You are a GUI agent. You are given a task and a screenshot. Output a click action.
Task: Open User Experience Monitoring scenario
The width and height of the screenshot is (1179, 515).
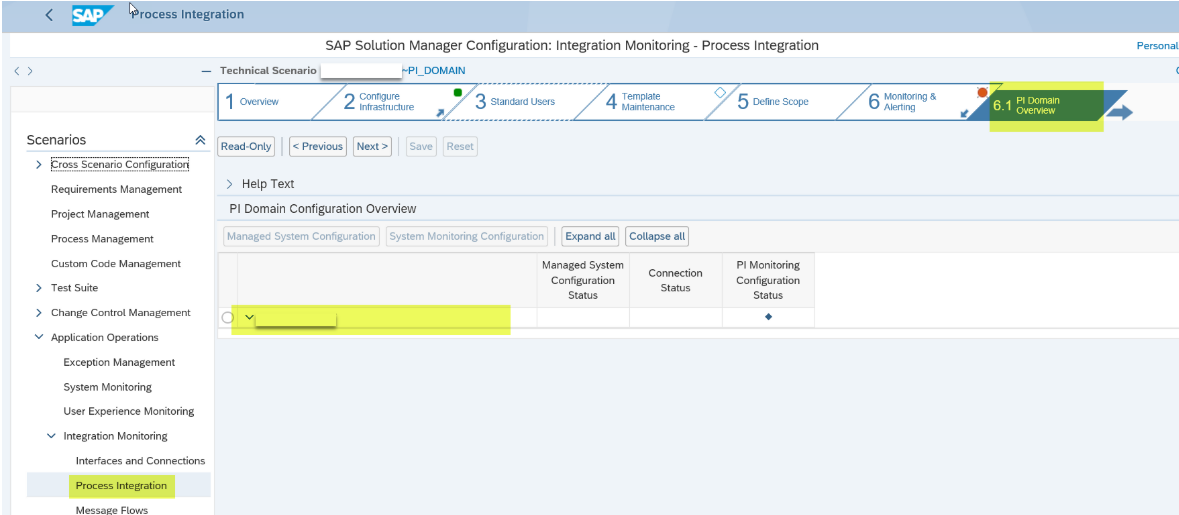129,411
